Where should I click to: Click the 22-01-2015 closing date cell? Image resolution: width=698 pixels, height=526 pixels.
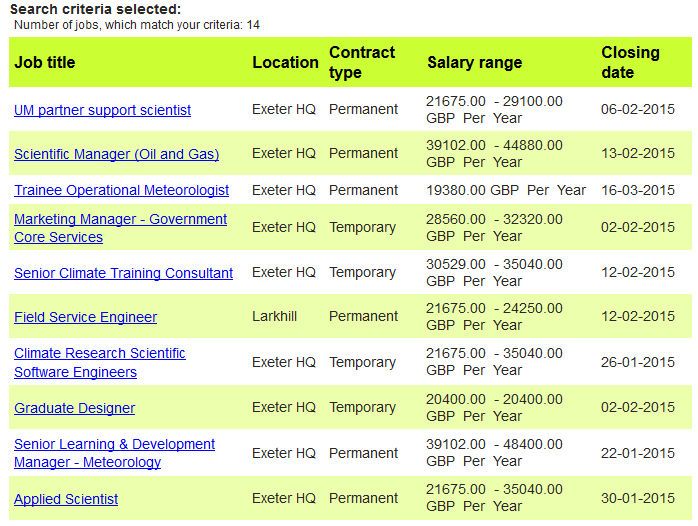pyautogui.click(x=638, y=453)
